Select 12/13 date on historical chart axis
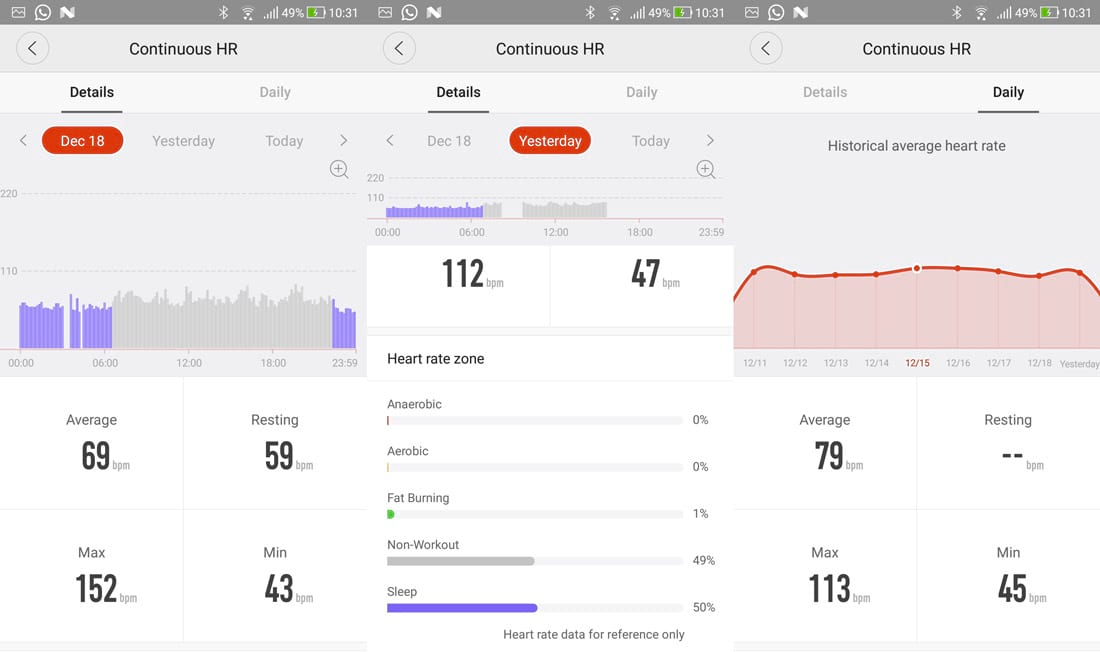The height and width of the screenshot is (652, 1100). click(836, 363)
